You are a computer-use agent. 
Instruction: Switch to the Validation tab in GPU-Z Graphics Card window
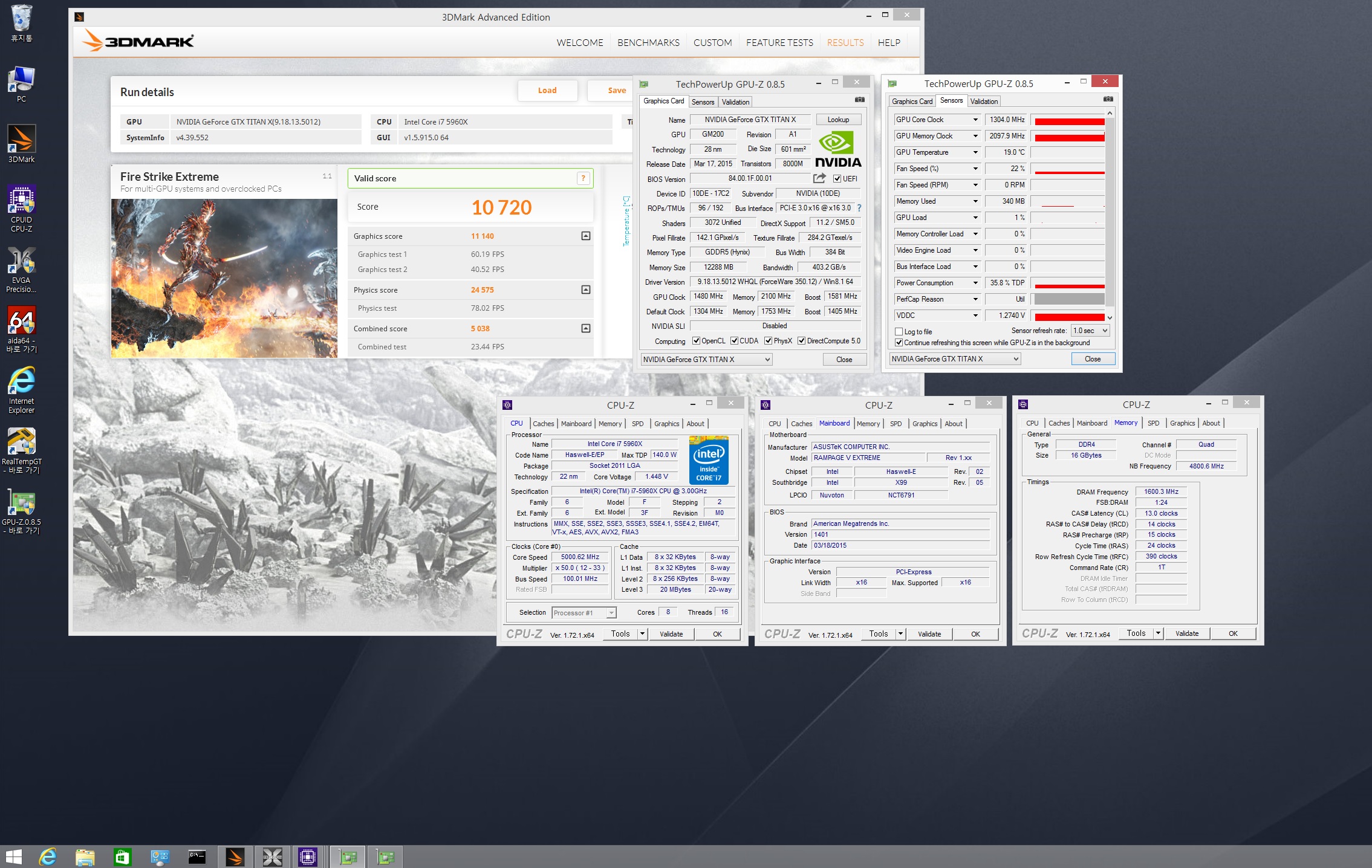(x=735, y=102)
